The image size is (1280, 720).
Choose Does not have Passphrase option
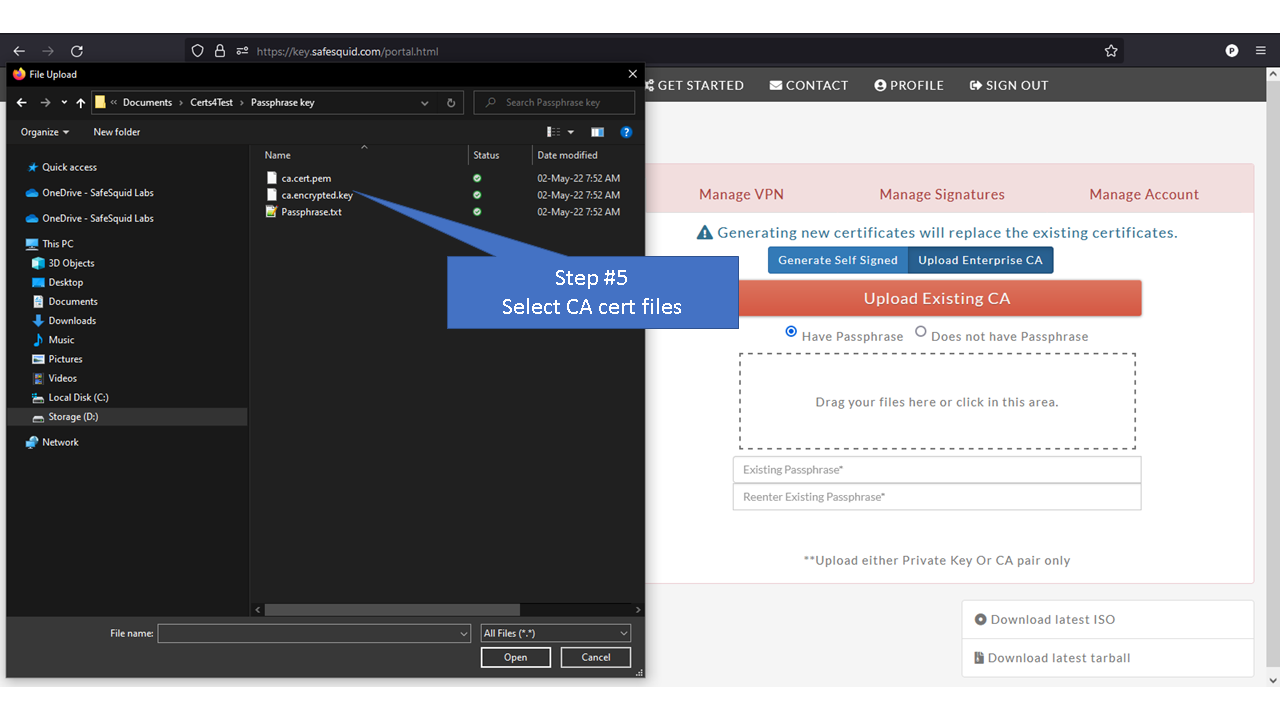[920, 332]
